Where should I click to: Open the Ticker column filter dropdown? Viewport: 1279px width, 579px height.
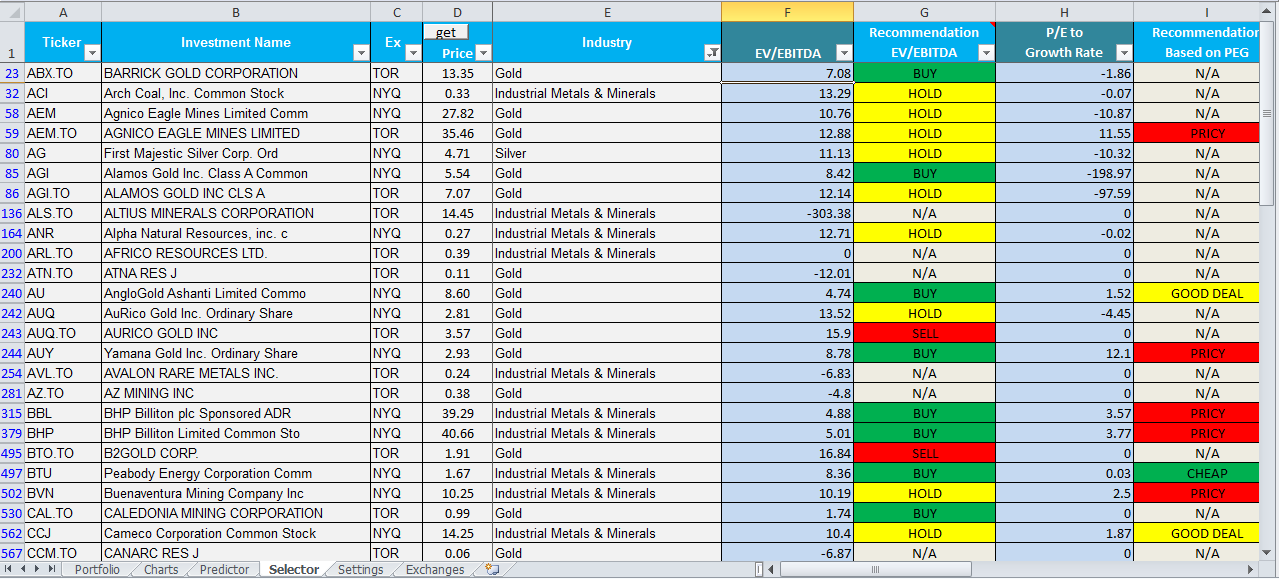[x=92, y=53]
